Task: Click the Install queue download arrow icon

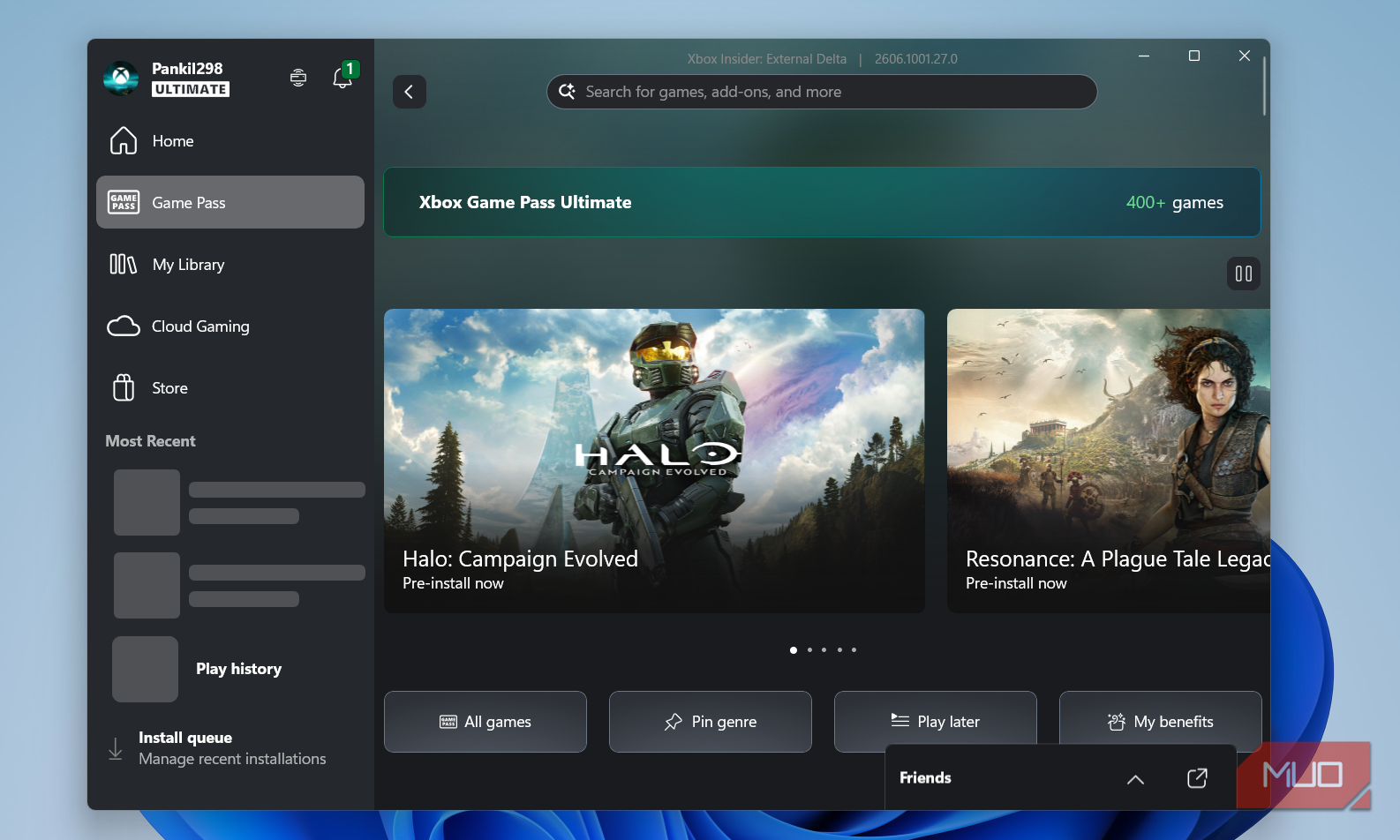Action: [x=116, y=748]
